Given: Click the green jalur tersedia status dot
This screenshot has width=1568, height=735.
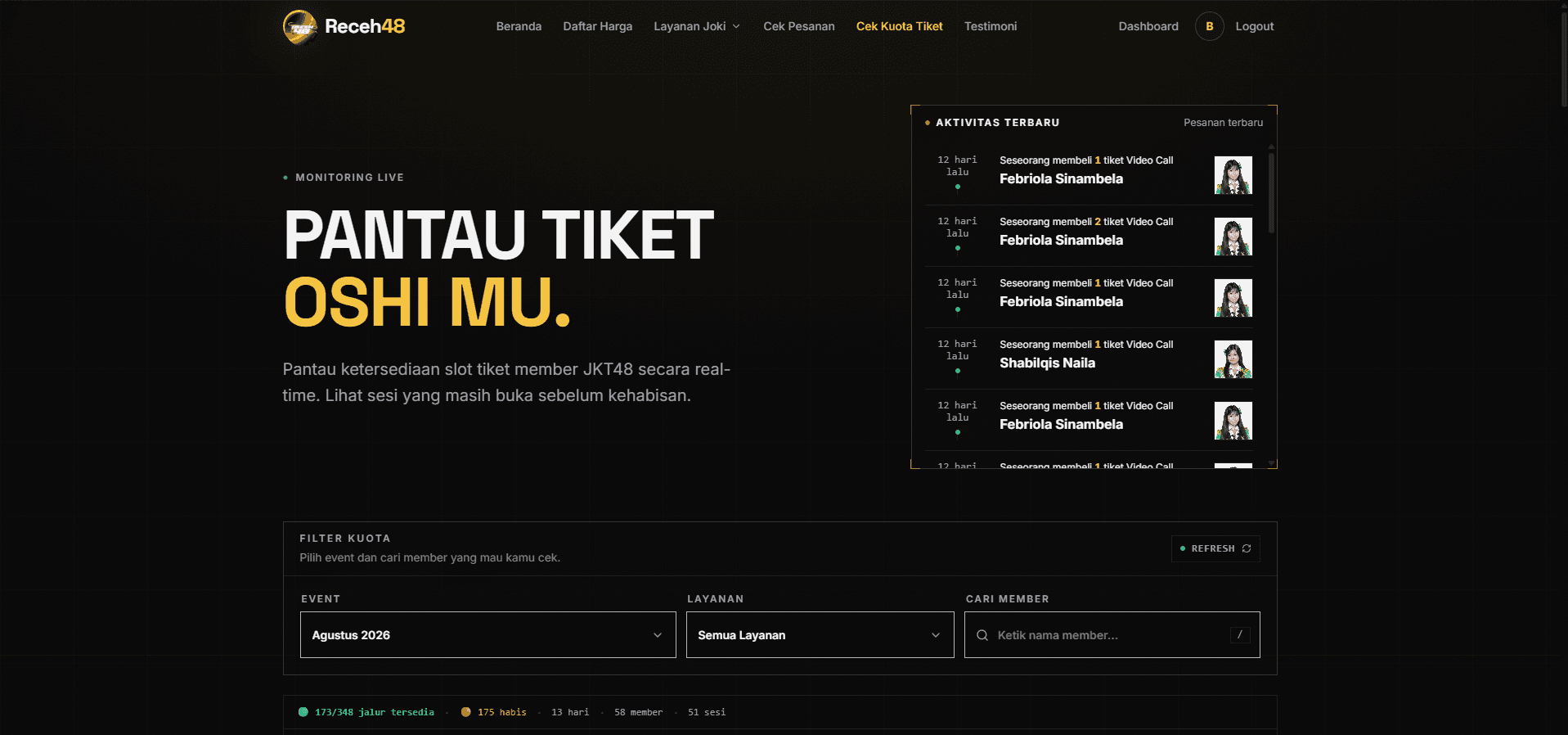Looking at the screenshot, I should click(303, 712).
